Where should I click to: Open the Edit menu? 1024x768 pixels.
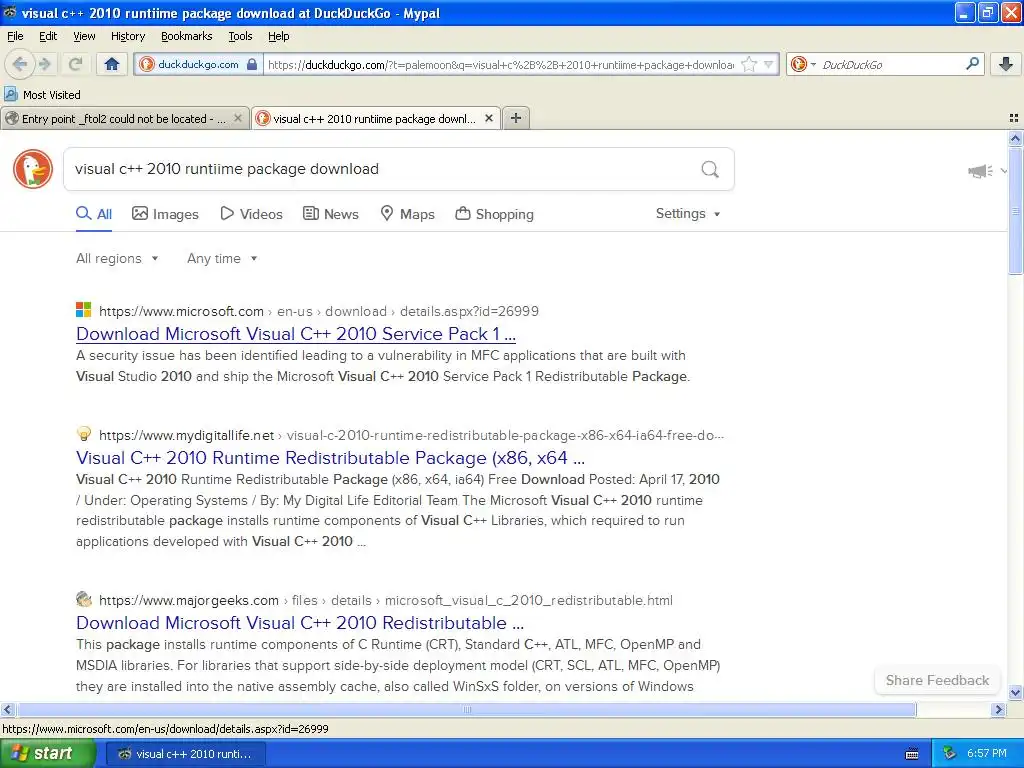(x=48, y=36)
